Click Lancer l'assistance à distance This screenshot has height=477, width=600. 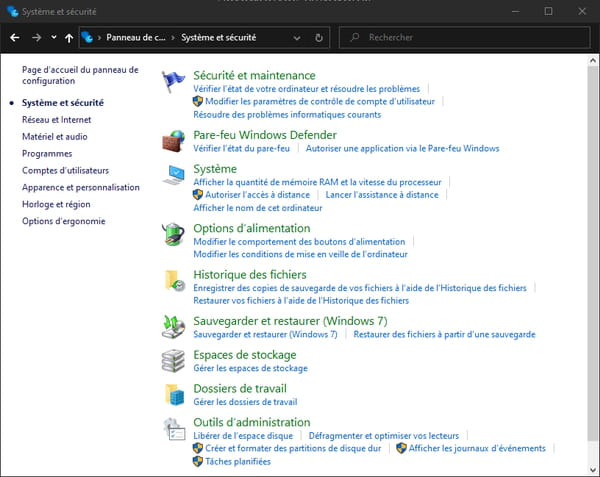(x=382, y=195)
